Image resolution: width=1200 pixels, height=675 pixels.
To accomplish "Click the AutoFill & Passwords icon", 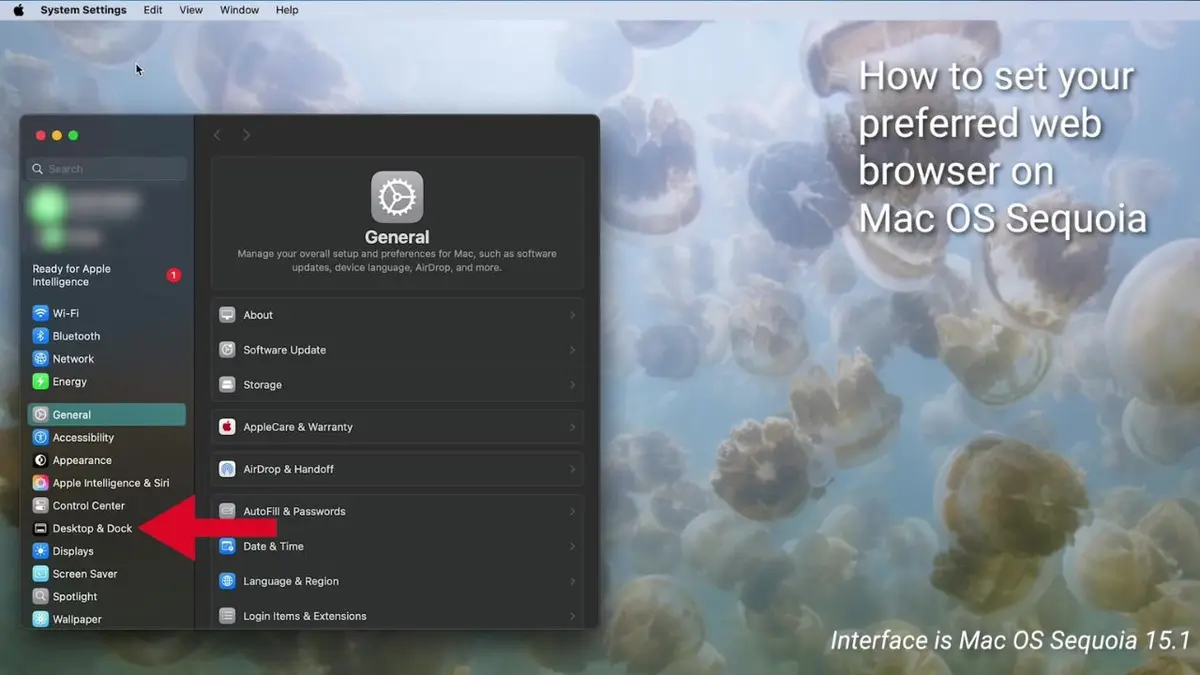I will click(x=227, y=511).
